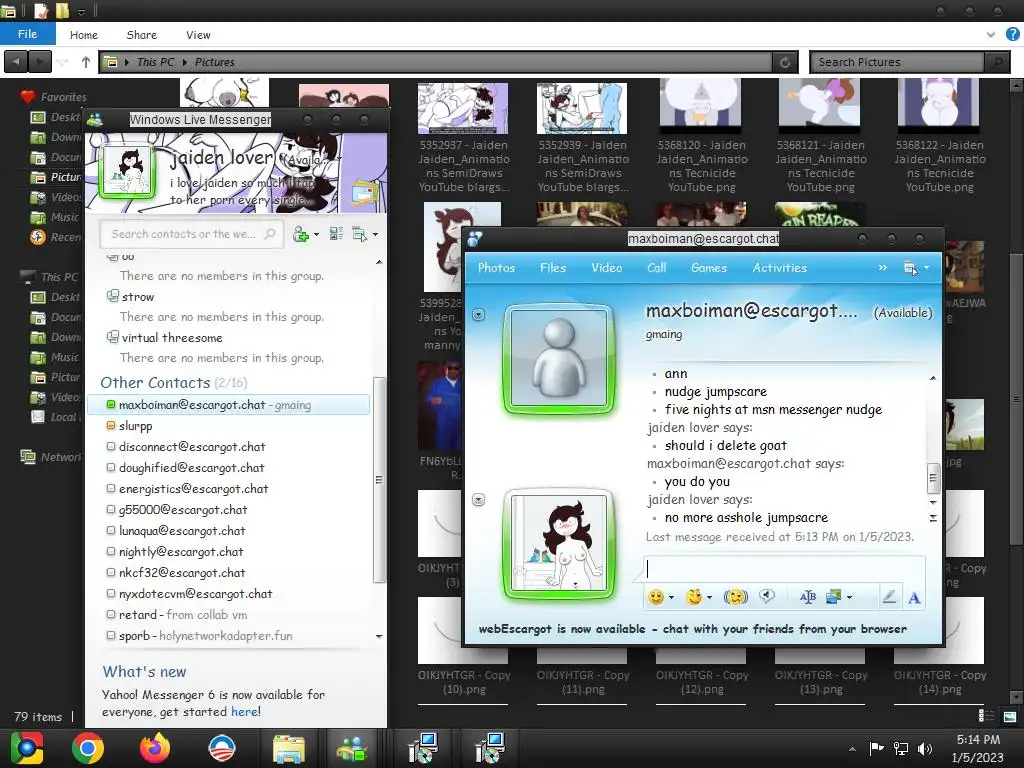Click Explorer's Forward navigation arrow
The height and width of the screenshot is (768, 1024).
40,62
